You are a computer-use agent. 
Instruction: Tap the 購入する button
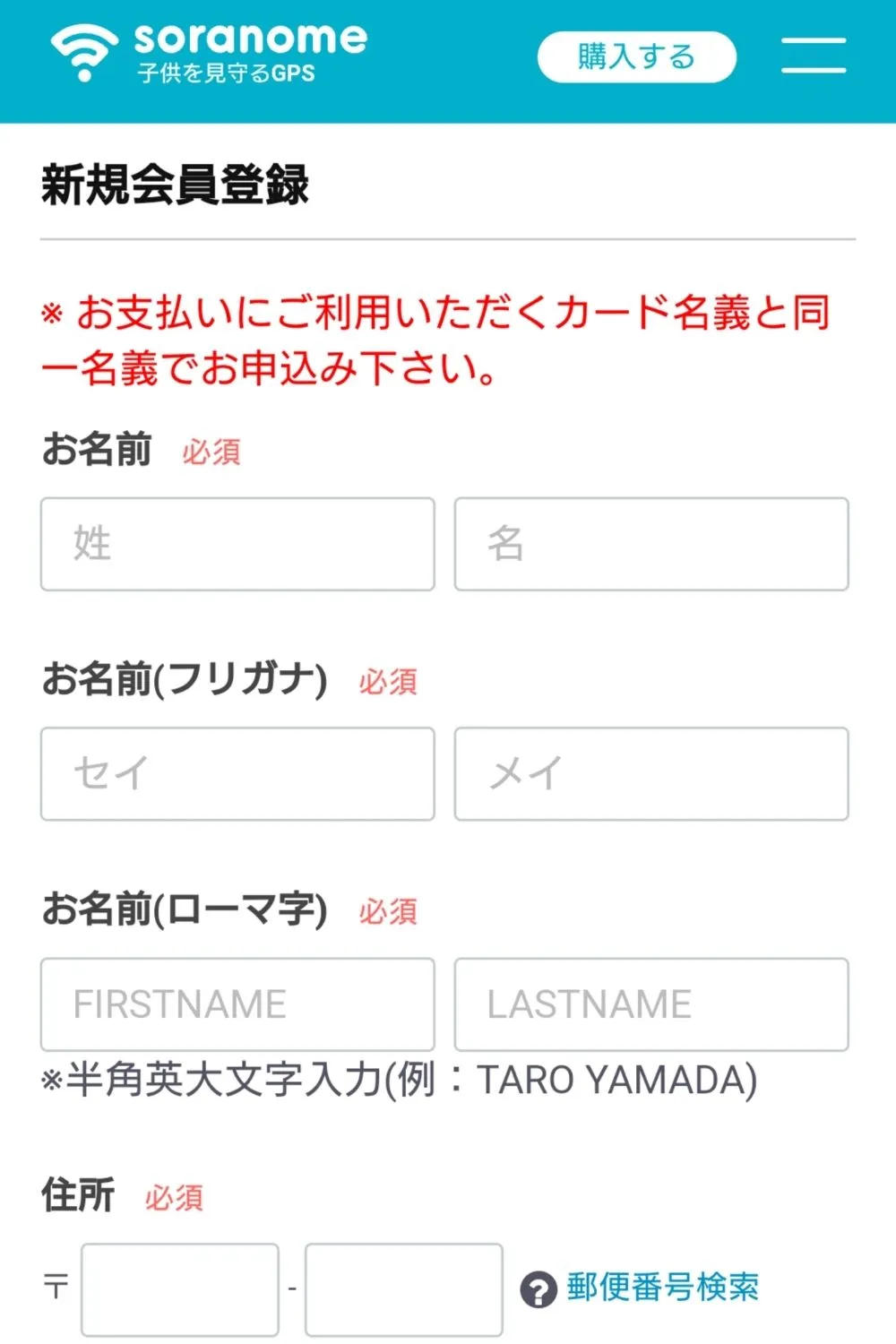(636, 56)
